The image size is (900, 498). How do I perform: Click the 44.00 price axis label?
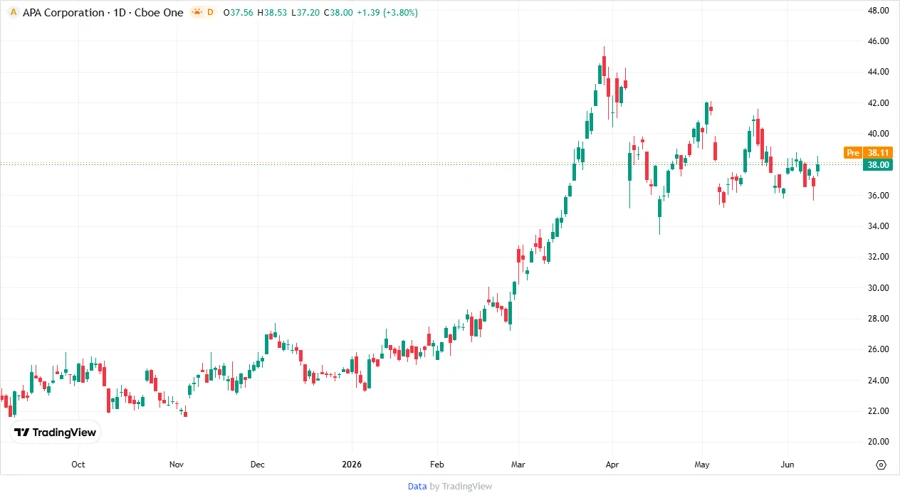click(878, 72)
